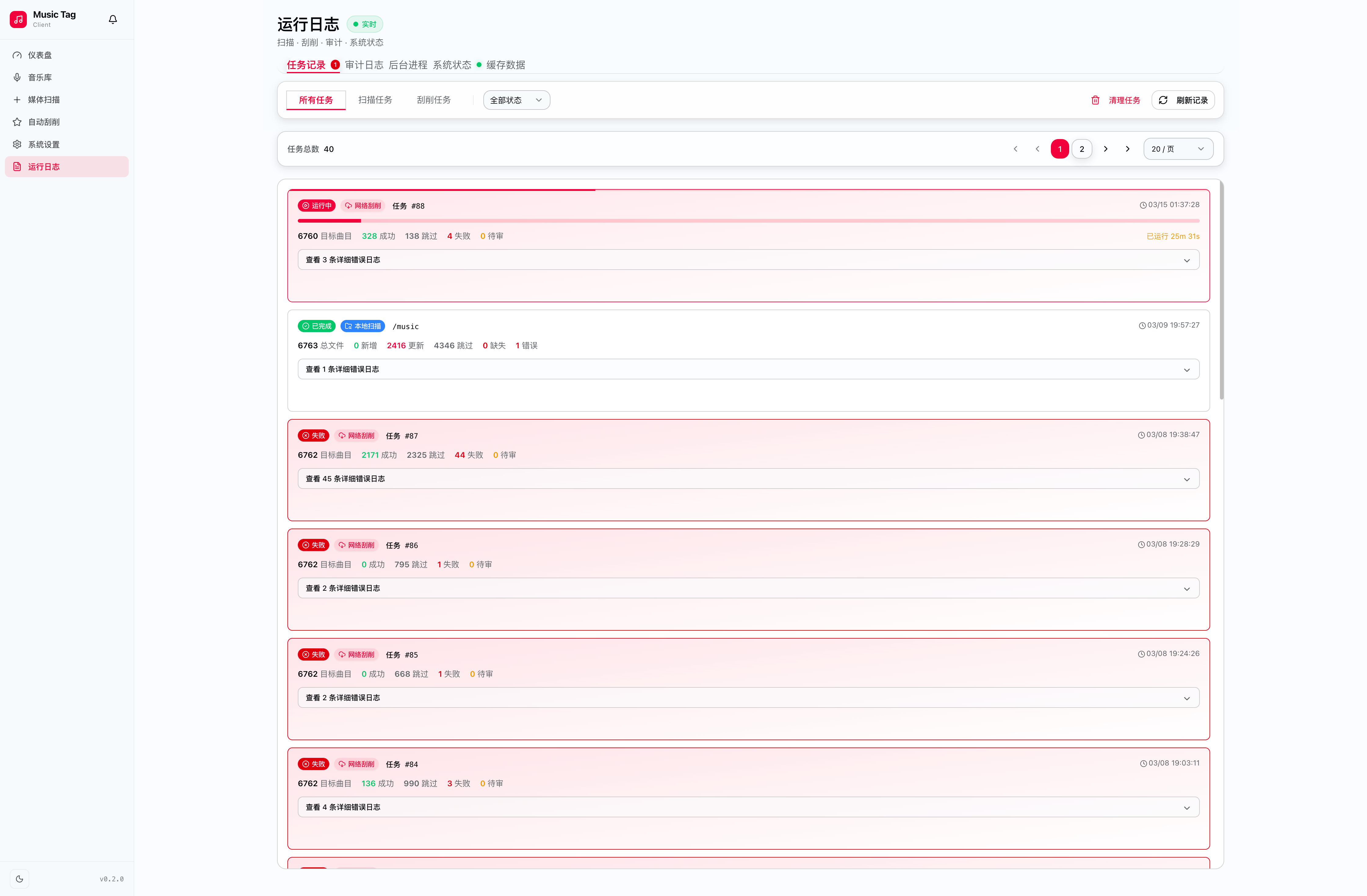This screenshot has width=1367, height=896.
Task: Switch to the 审计日志 tab
Action: pos(364,65)
